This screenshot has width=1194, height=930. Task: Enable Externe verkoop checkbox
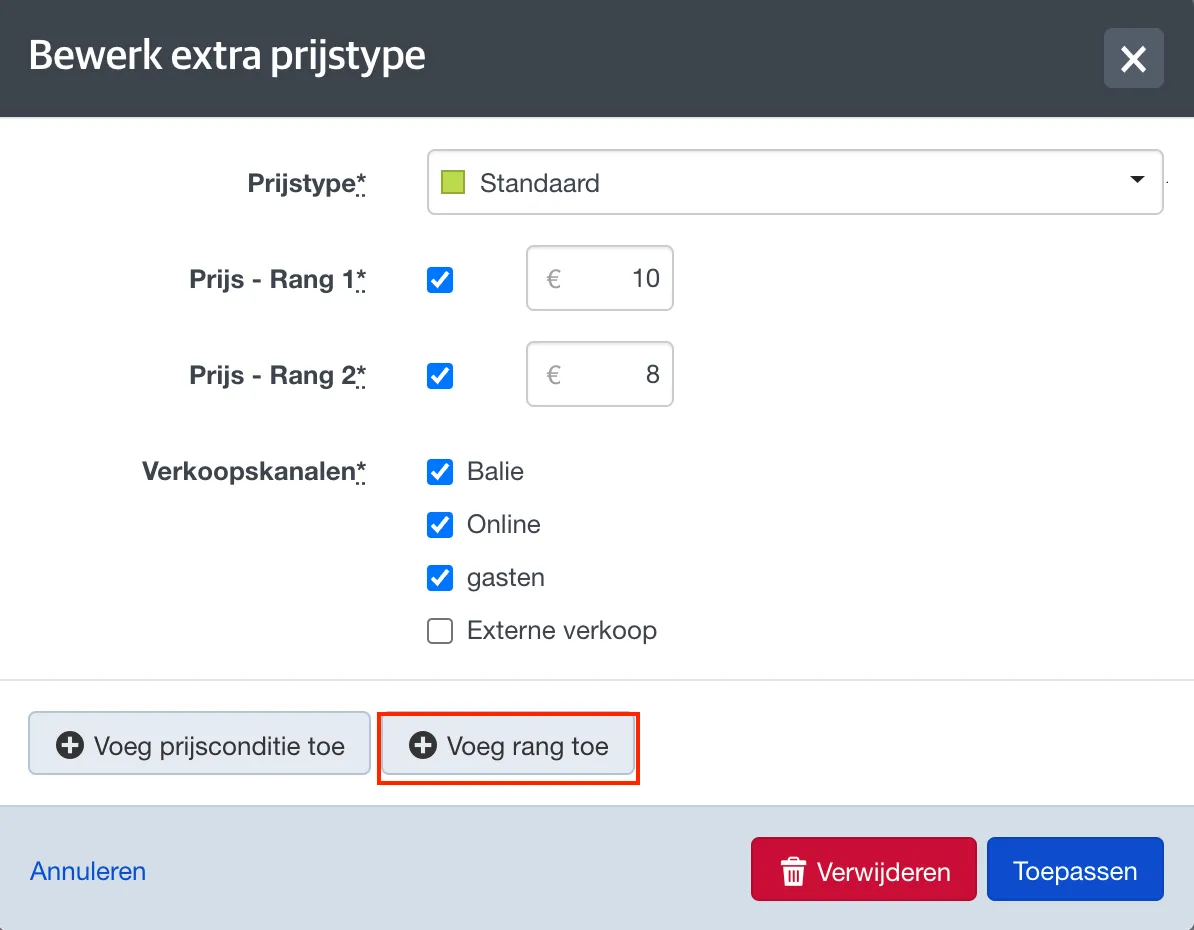point(440,631)
